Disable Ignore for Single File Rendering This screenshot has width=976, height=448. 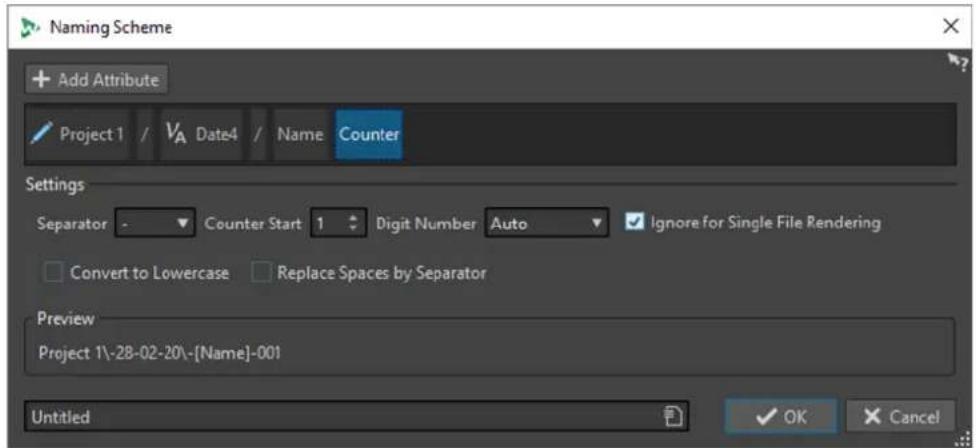click(x=634, y=222)
